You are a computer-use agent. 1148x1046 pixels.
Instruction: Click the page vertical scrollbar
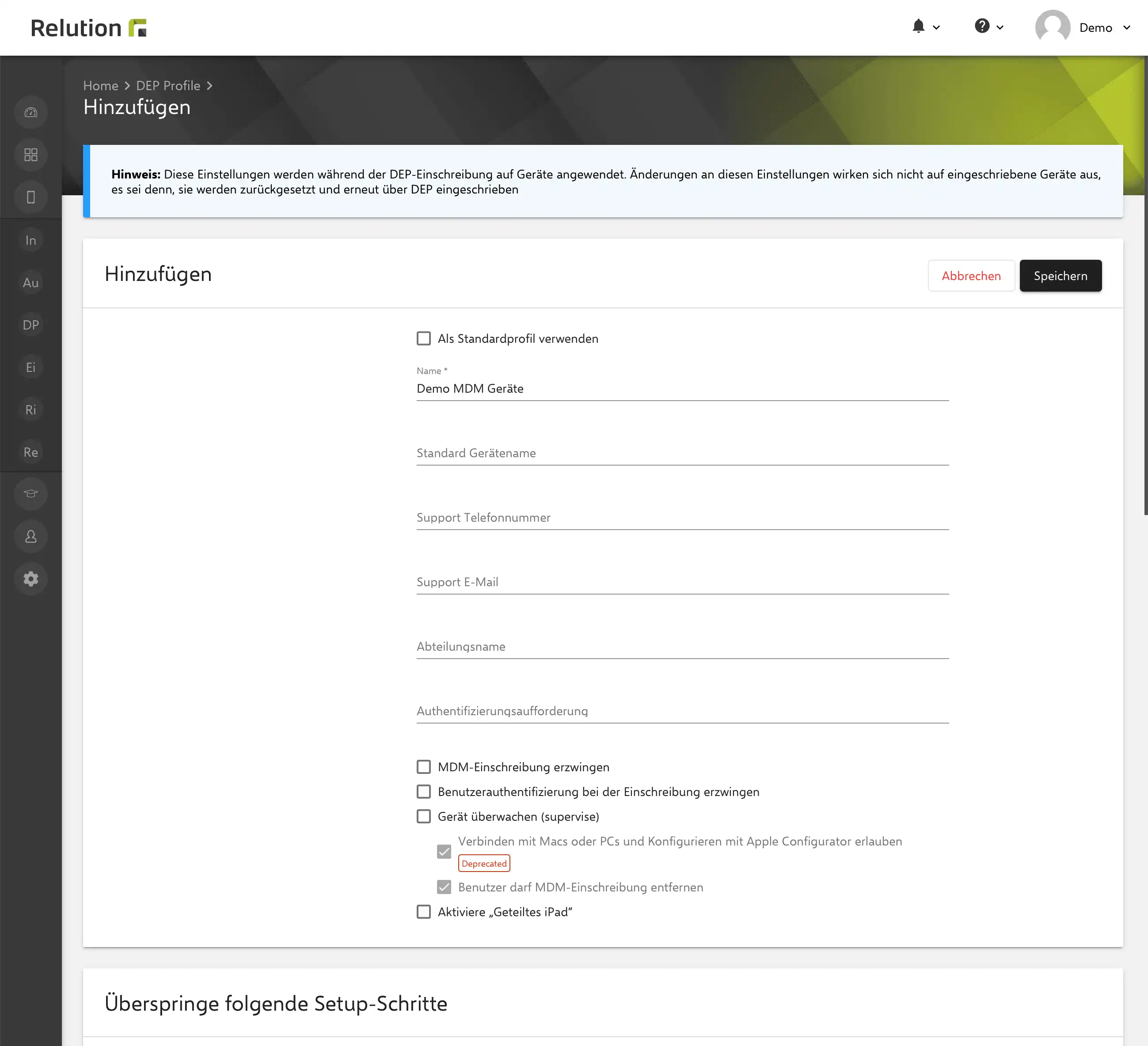[x=1145, y=284]
